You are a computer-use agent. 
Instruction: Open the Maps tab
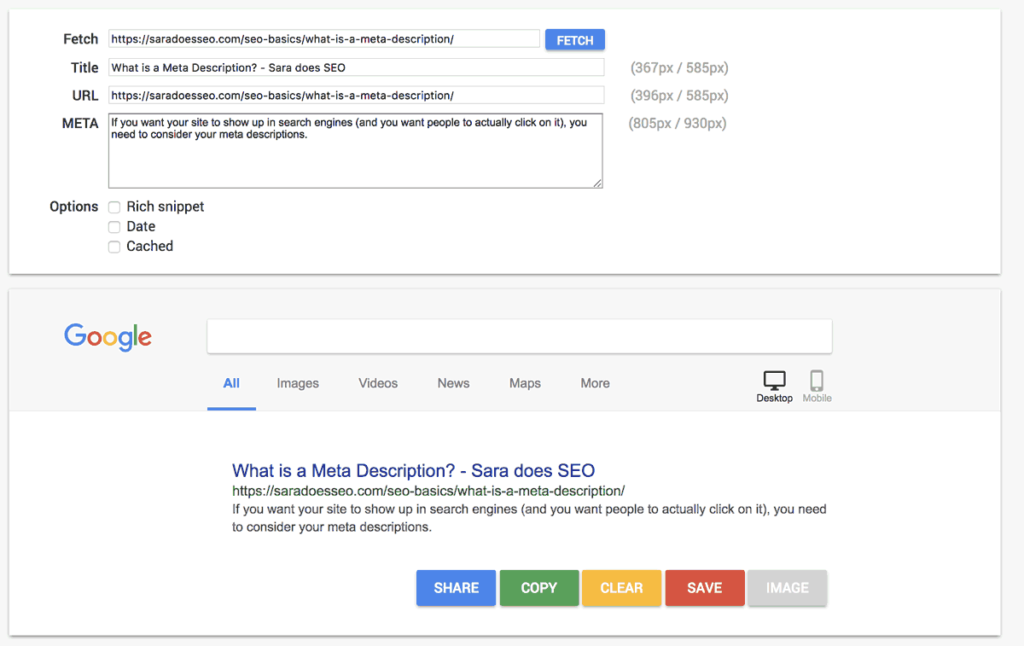[x=524, y=383]
